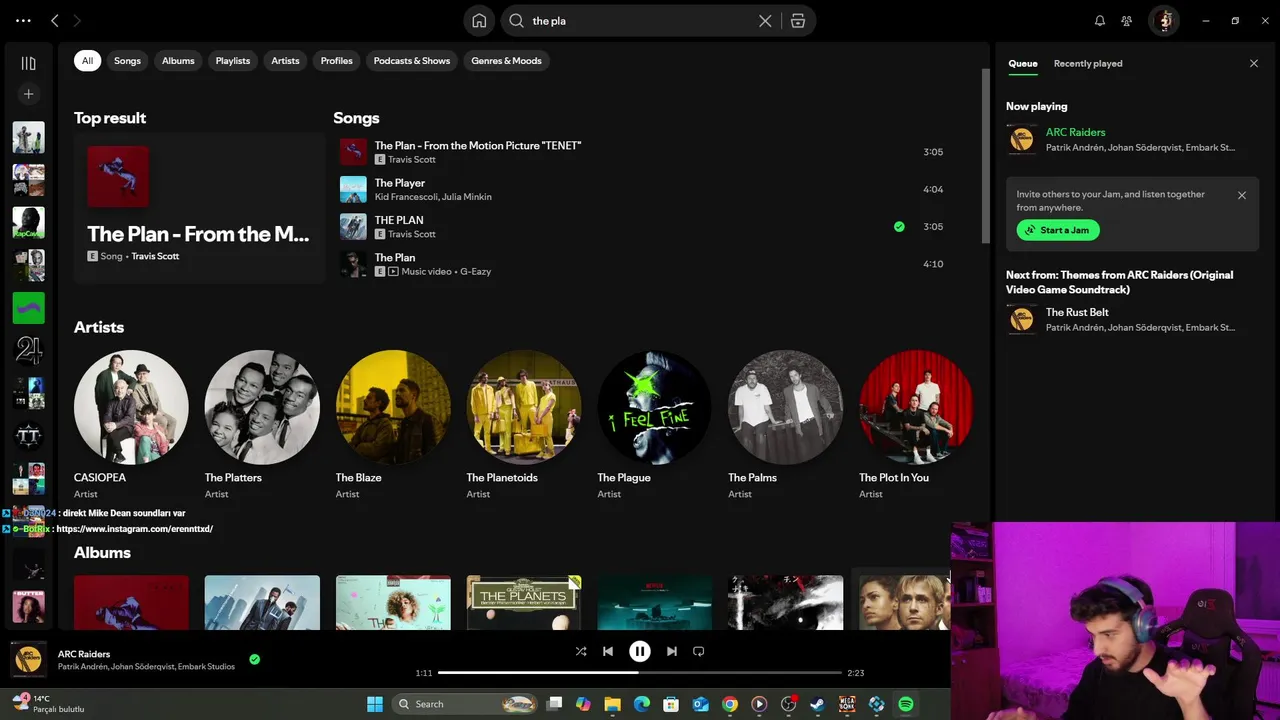Open The Platters artist card
The height and width of the screenshot is (720, 1280).
click(x=262, y=424)
